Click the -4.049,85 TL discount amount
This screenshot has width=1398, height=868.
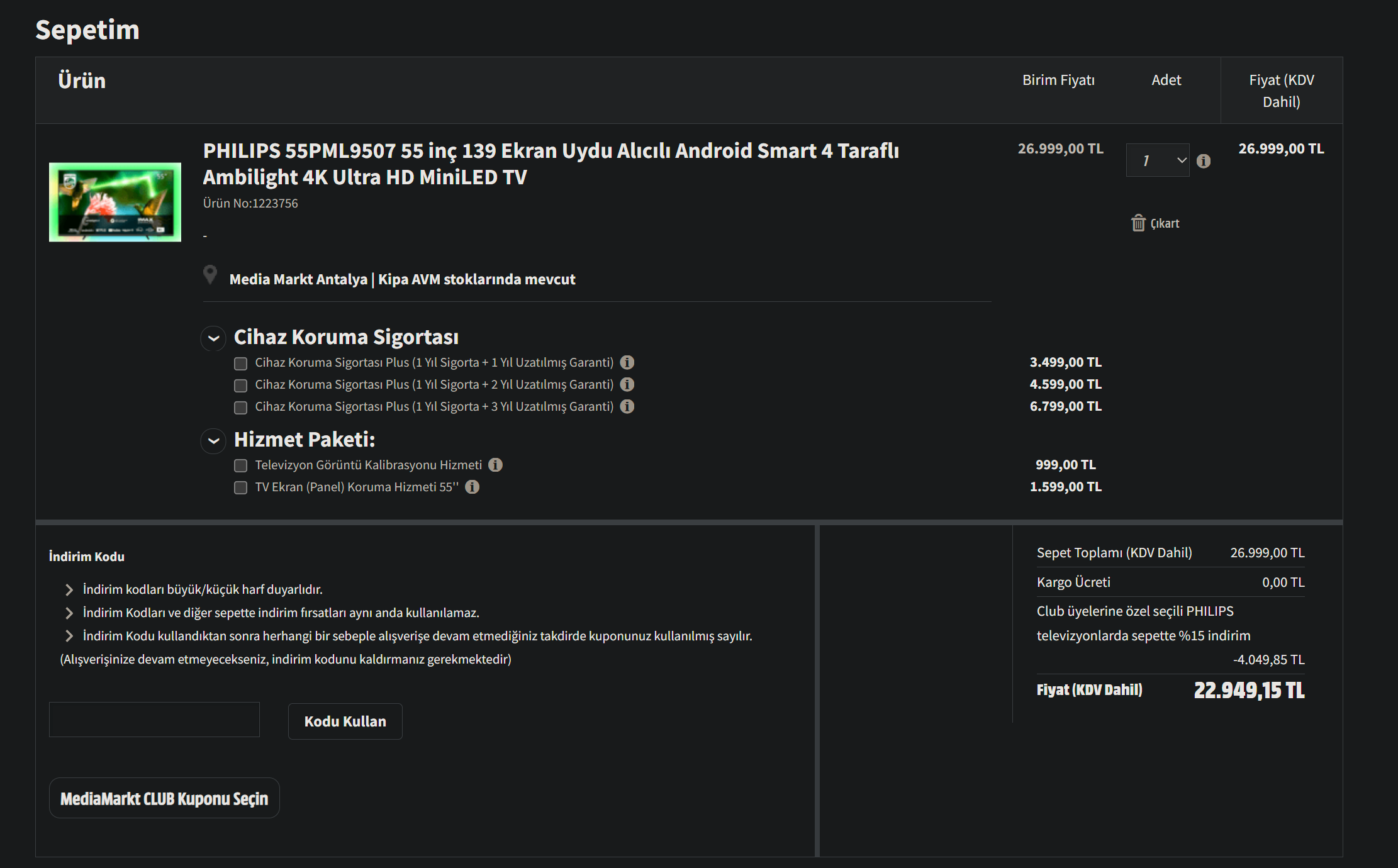pyautogui.click(x=1268, y=660)
